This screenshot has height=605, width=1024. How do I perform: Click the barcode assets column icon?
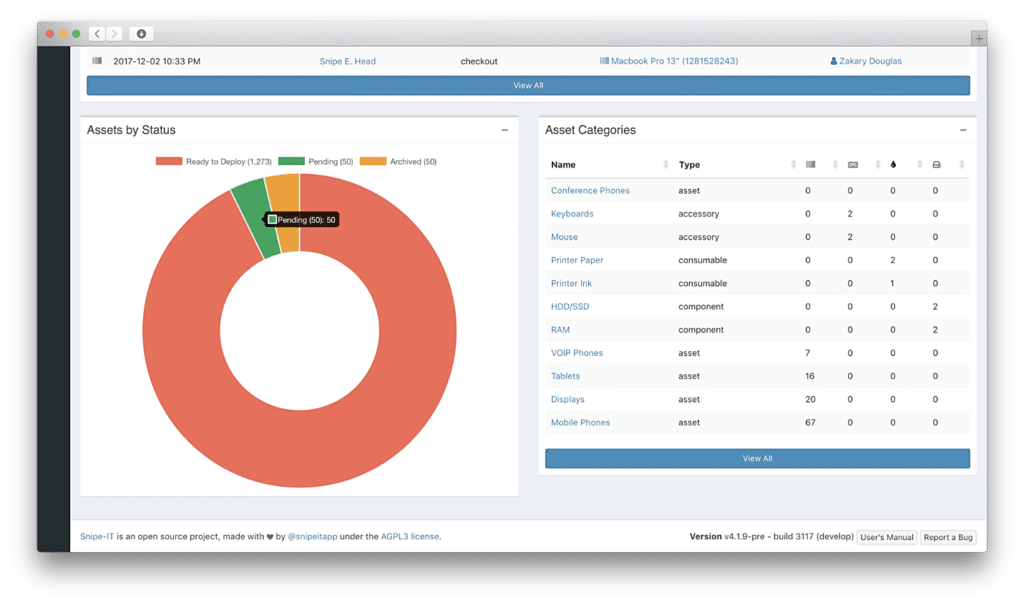813,164
